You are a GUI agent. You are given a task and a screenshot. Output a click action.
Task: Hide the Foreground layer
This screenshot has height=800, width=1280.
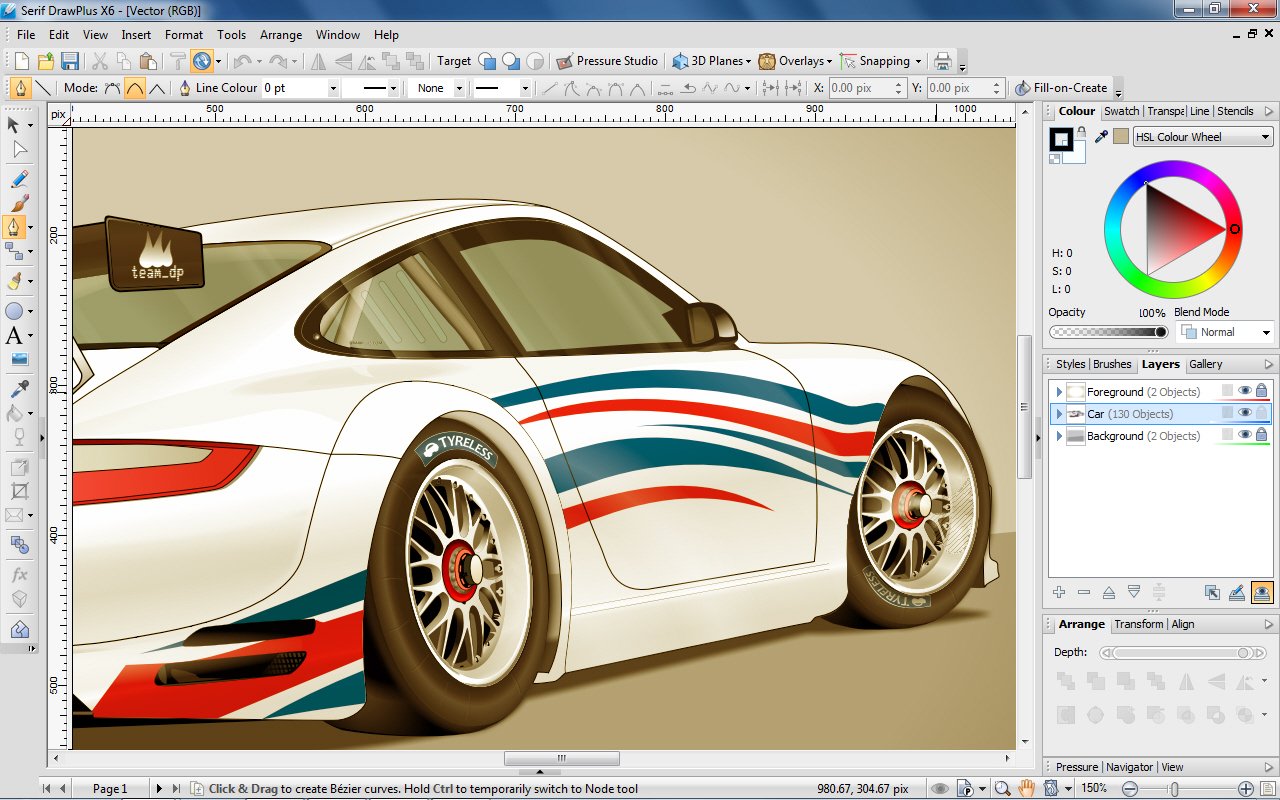(1245, 391)
